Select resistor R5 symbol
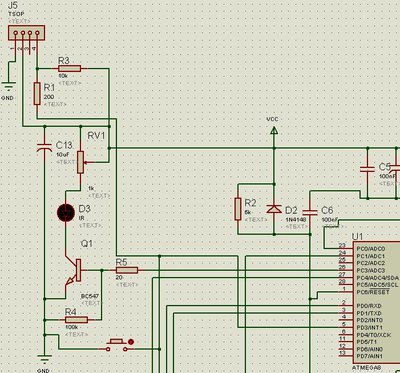Screen dimensions: 400x373 tap(127, 270)
